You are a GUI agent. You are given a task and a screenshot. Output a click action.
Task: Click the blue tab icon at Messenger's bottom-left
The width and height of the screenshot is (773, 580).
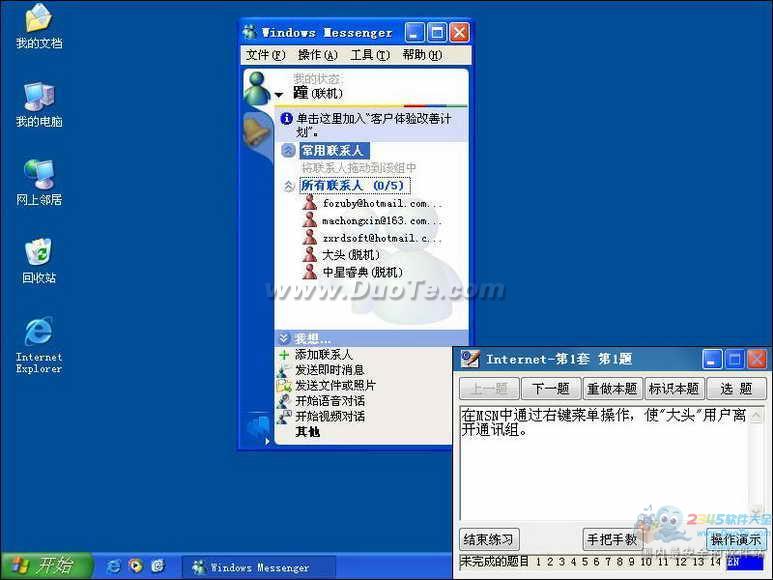258,429
